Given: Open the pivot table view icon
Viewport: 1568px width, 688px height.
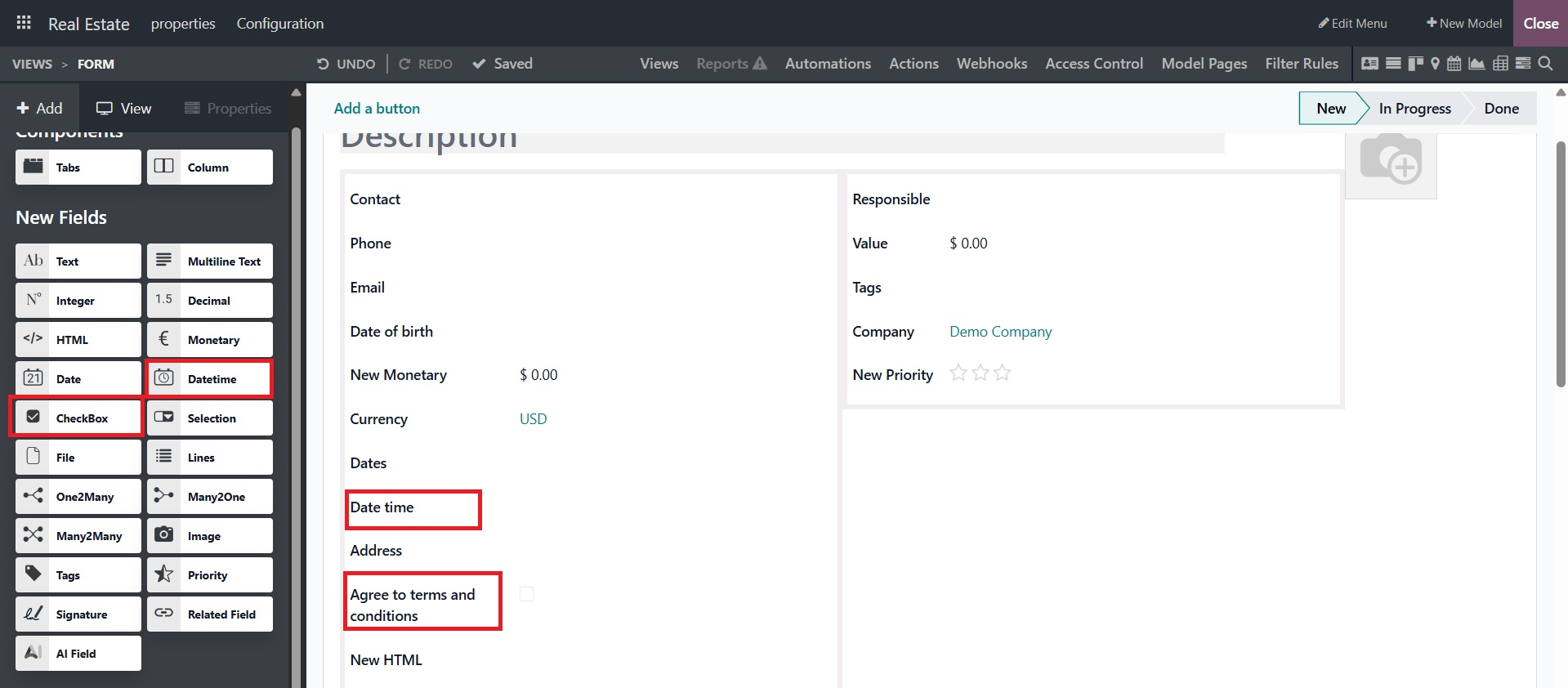Looking at the screenshot, I should pos(1500,64).
